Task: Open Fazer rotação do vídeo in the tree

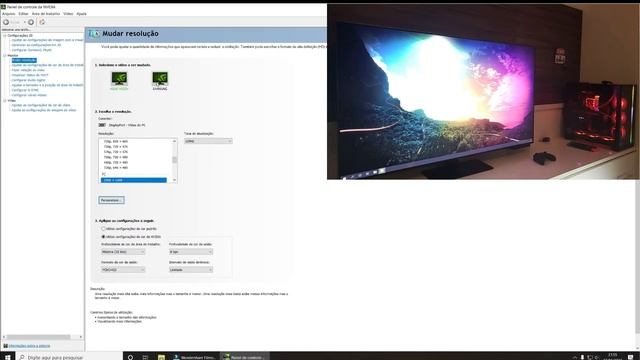Action: pyautogui.click(x=28, y=70)
